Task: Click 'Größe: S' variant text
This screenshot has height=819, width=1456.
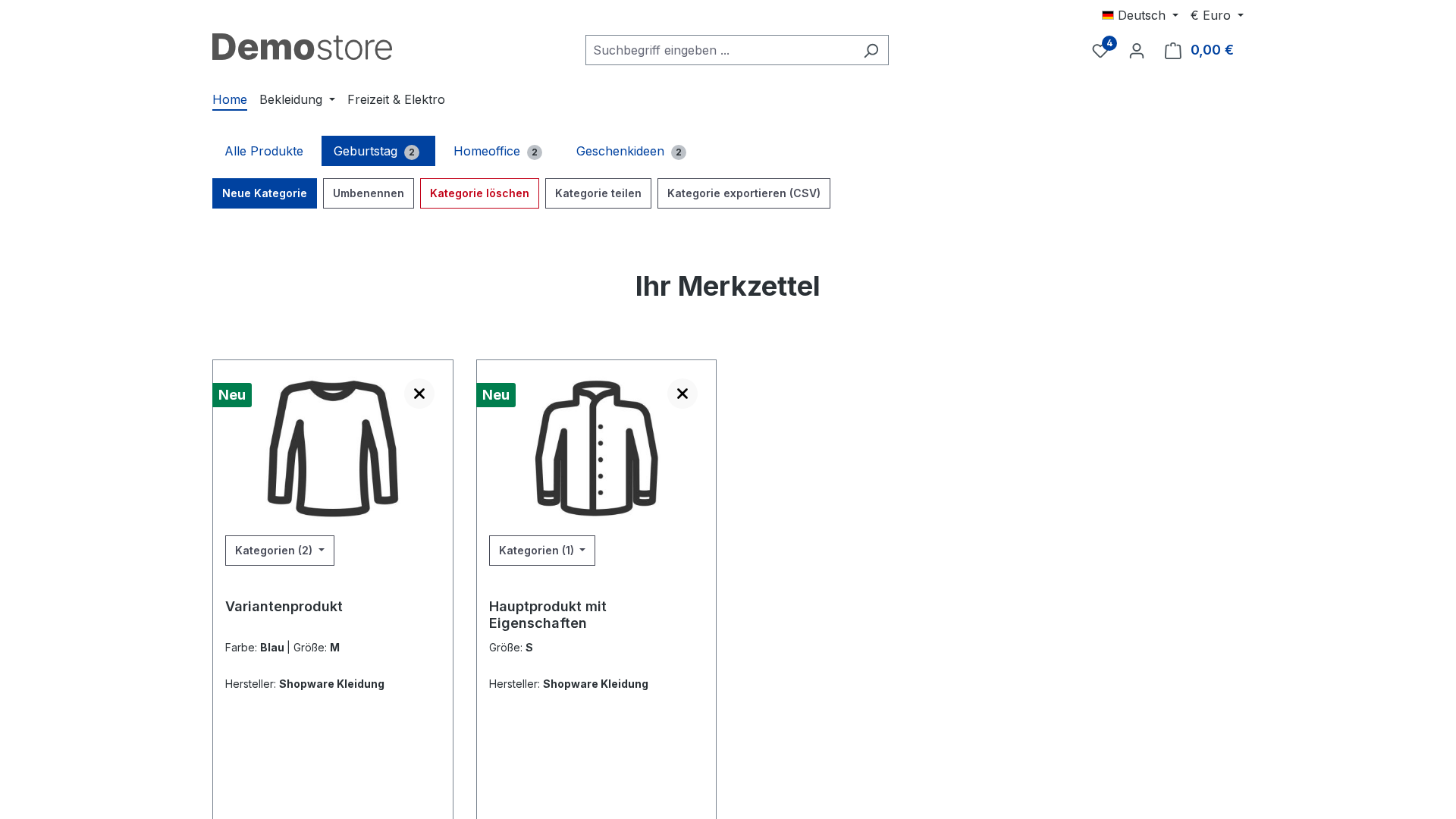Action: tap(511, 648)
